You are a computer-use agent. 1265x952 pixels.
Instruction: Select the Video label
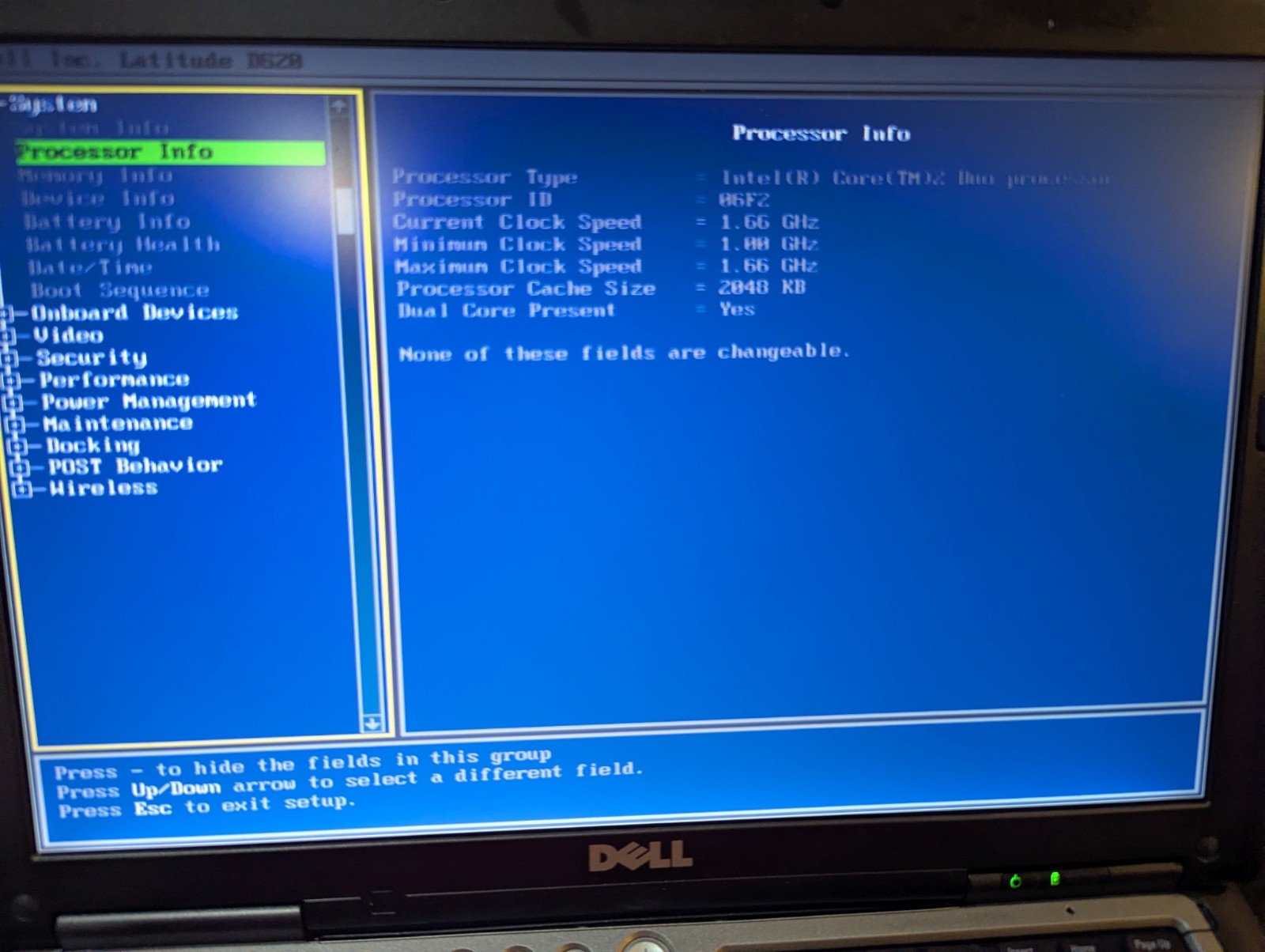(69, 335)
